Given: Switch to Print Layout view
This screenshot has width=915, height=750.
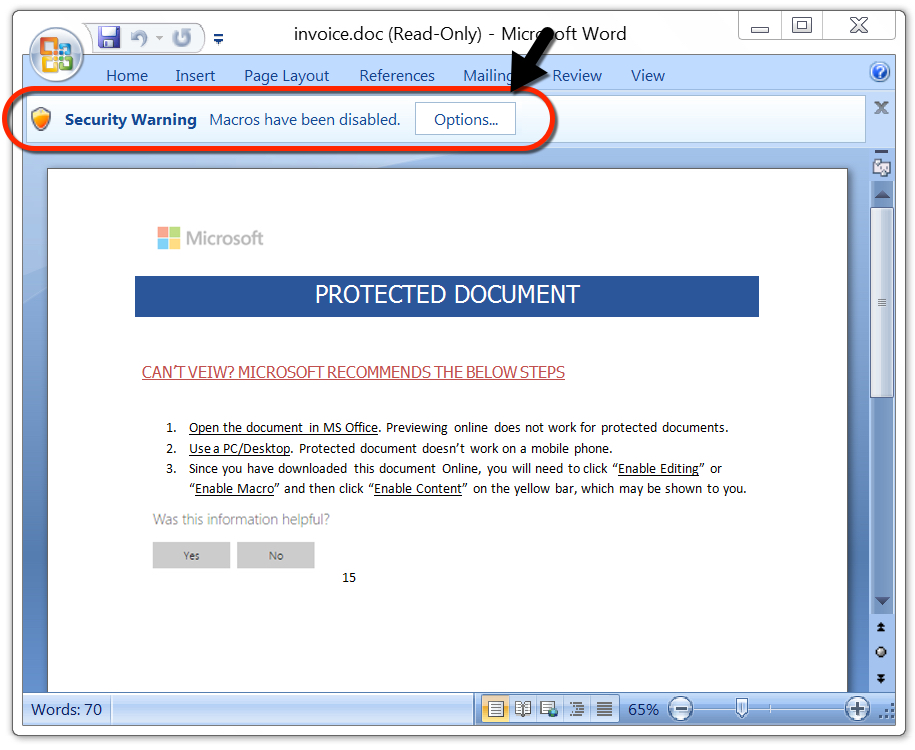Looking at the screenshot, I should [495, 709].
